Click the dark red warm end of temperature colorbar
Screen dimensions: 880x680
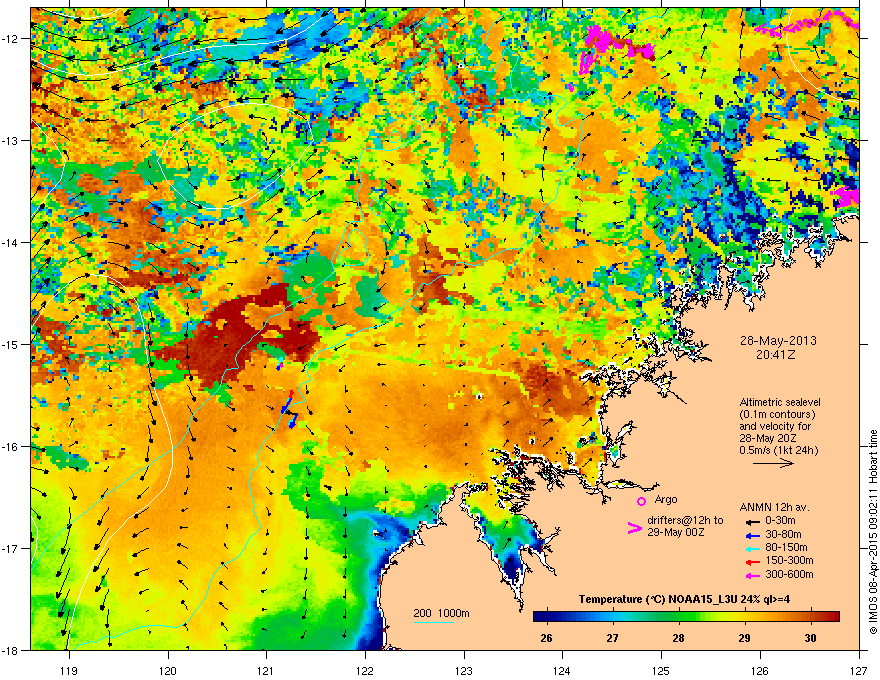(832, 617)
